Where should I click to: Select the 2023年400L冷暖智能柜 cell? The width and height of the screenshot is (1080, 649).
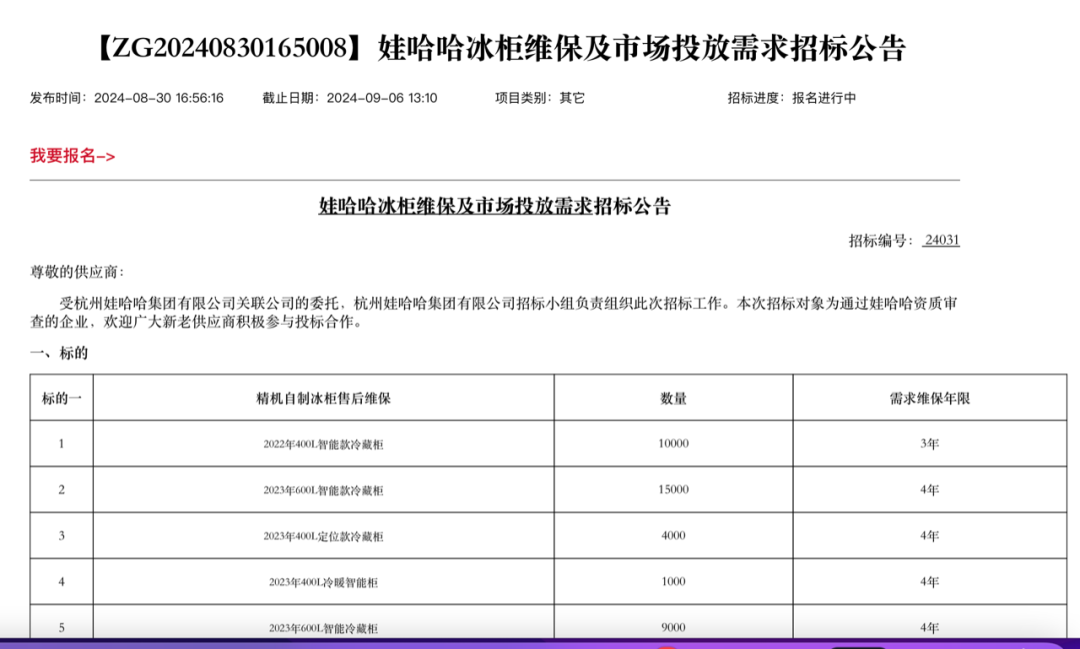click(x=323, y=582)
